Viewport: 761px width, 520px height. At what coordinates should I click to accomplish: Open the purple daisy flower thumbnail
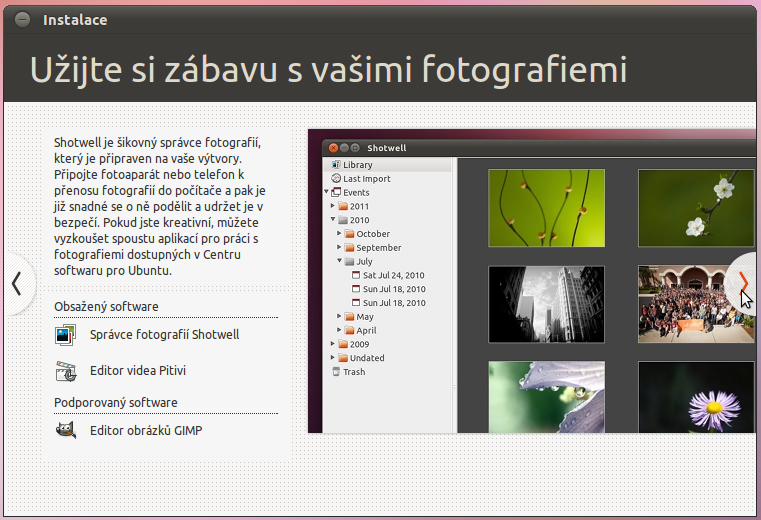point(696,397)
